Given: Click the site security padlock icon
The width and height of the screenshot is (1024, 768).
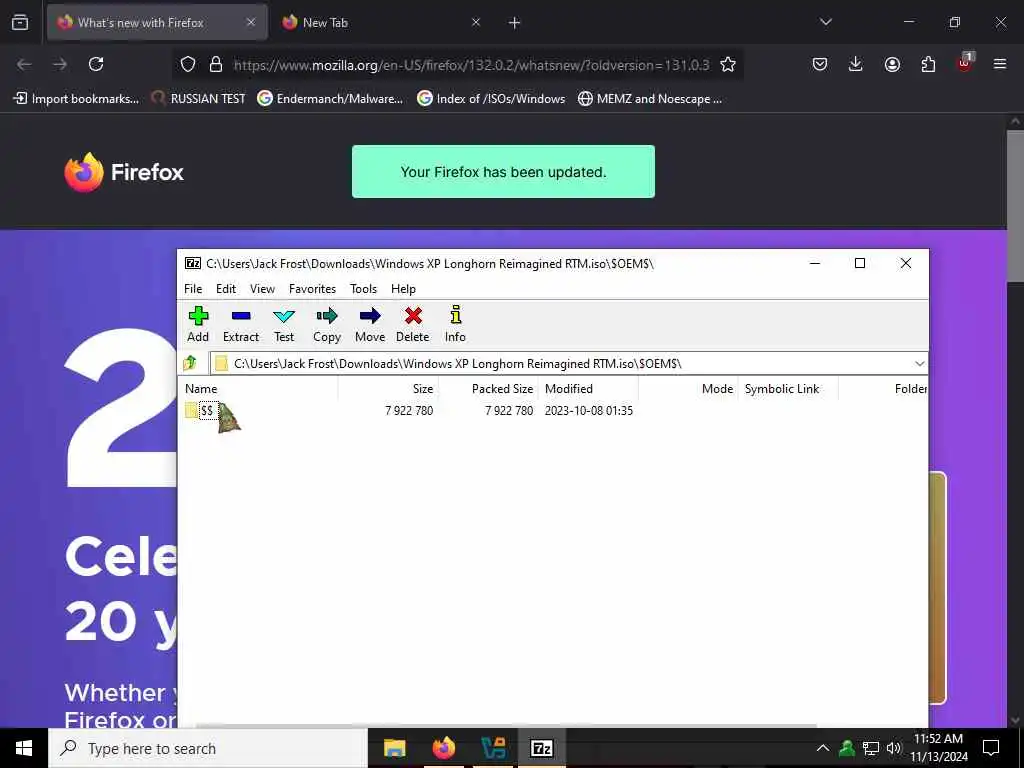Looking at the screenshot, I should 216,64.
